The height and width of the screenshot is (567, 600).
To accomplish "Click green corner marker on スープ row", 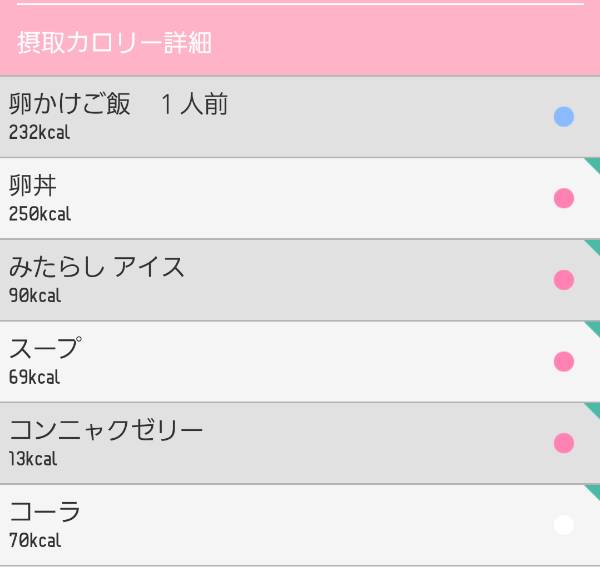I will [594, 327].
